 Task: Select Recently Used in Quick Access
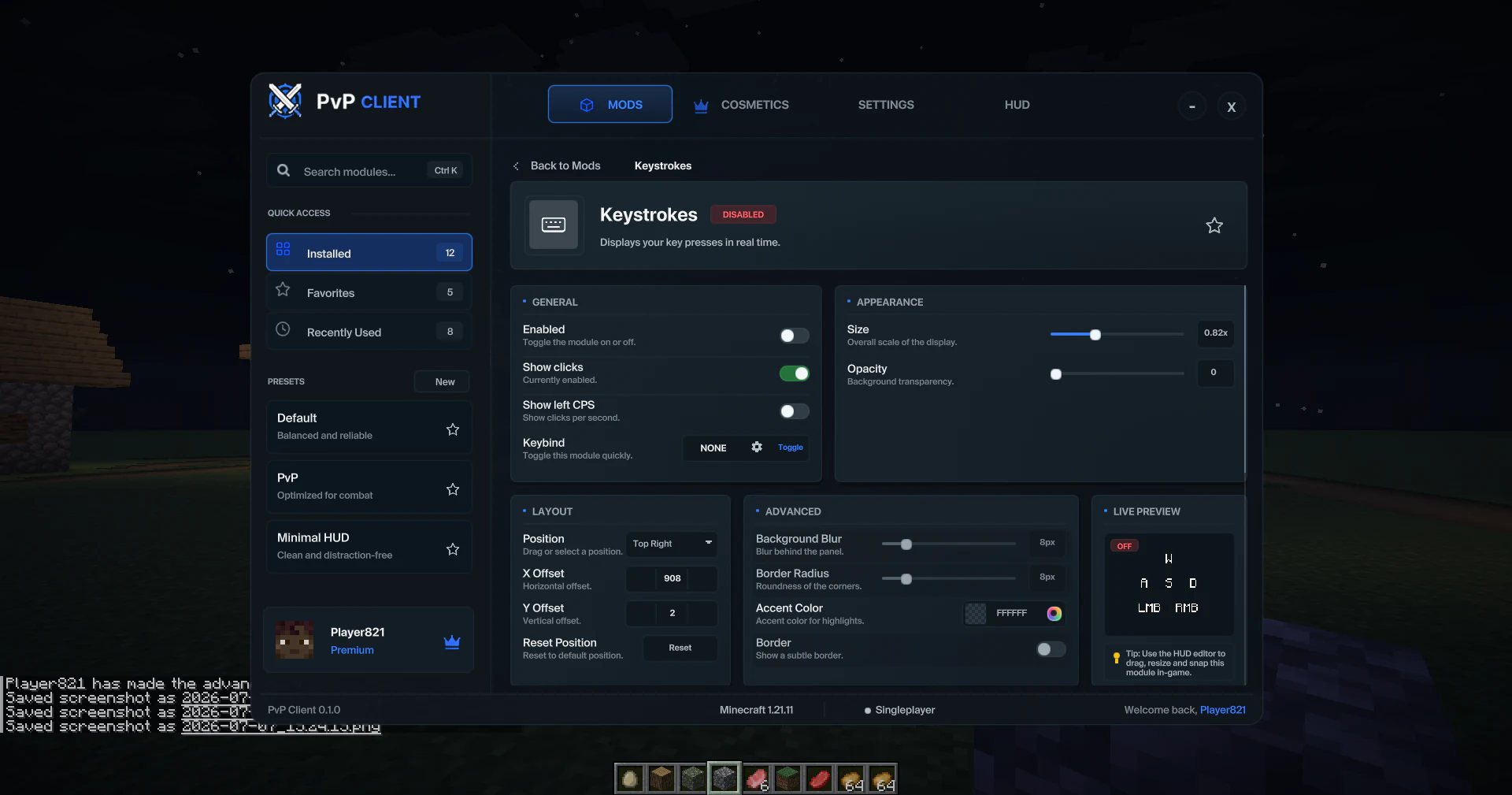[369, 332]
